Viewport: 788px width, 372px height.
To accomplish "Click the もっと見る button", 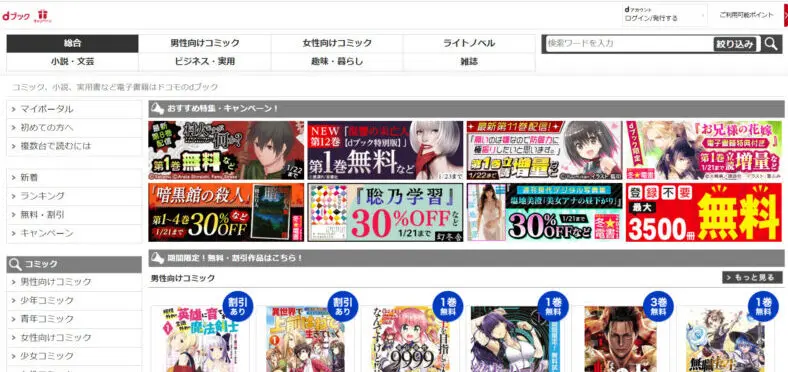I will click(x=752, y=277).
